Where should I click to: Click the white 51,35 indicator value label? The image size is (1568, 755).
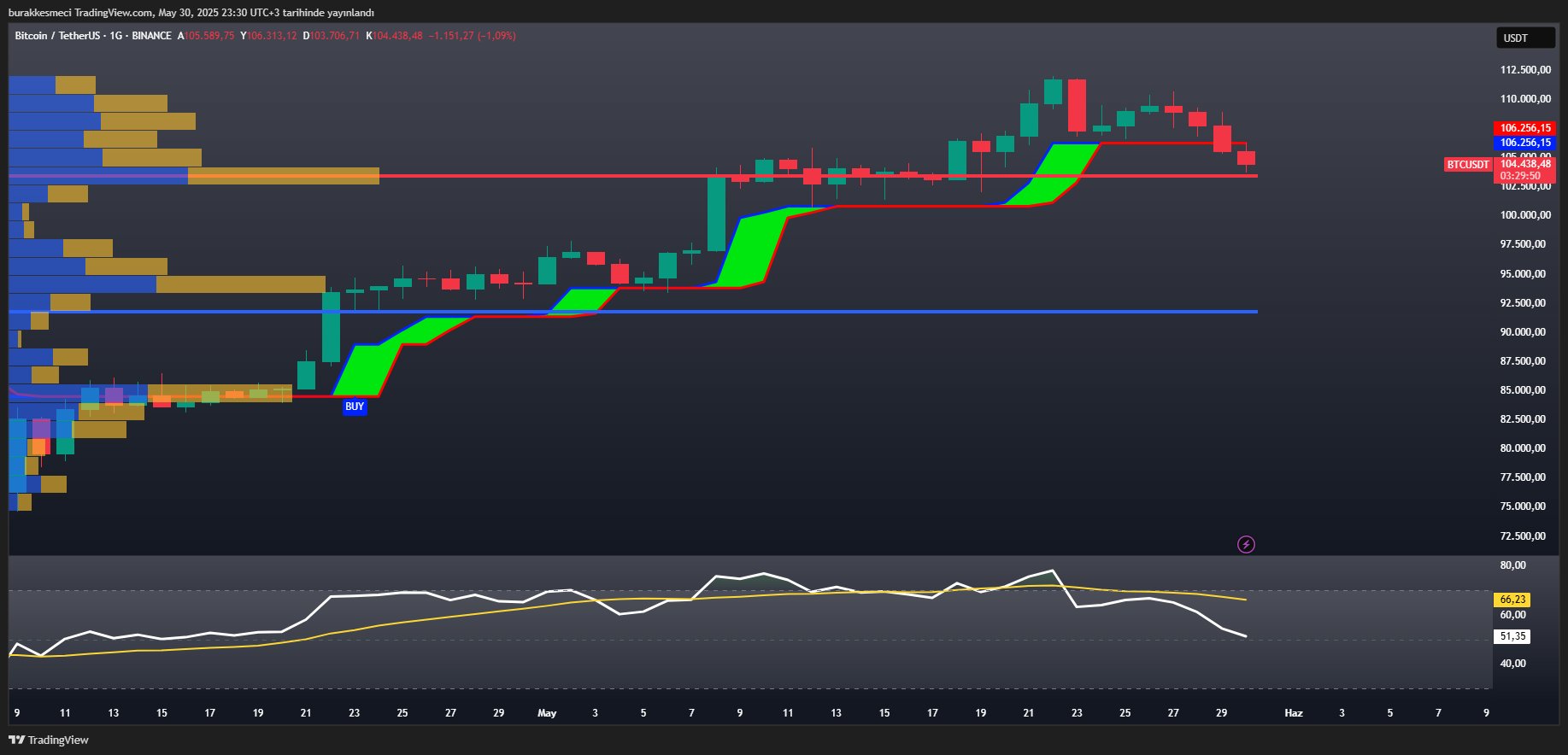[1512, 636]
